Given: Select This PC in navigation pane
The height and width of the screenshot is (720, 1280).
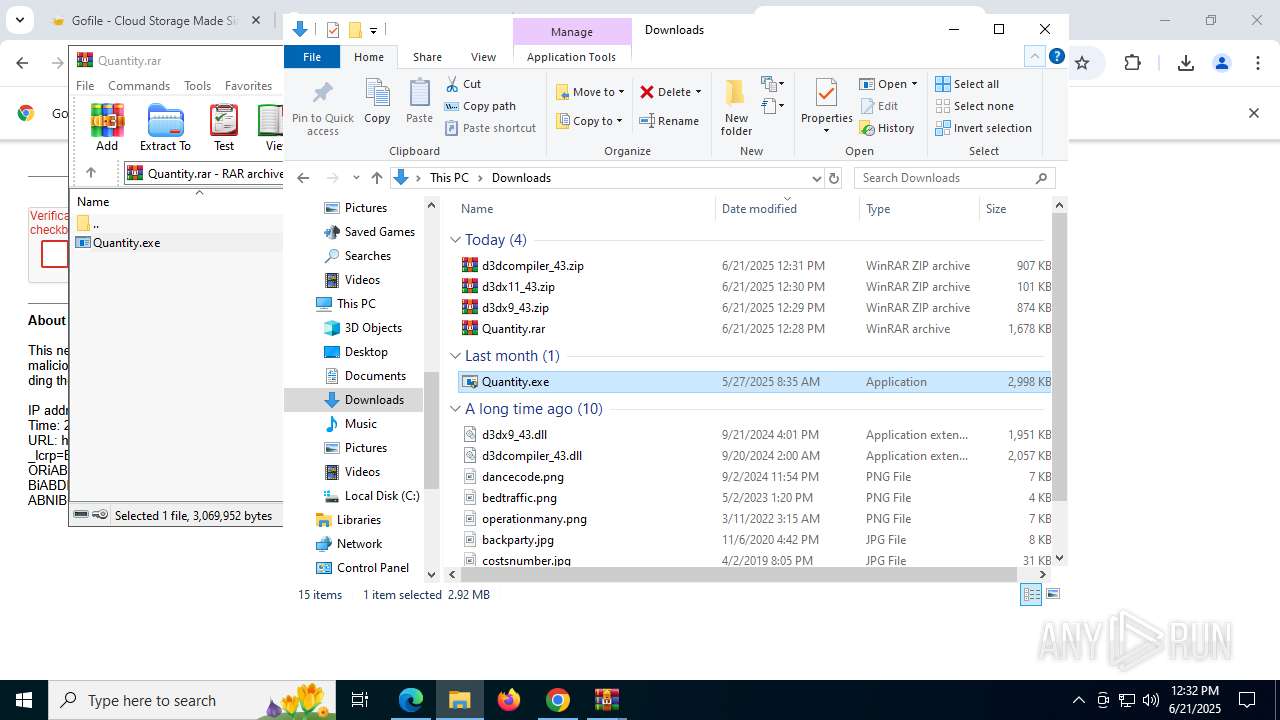Looking at the screenshot, I should point(345,304).
